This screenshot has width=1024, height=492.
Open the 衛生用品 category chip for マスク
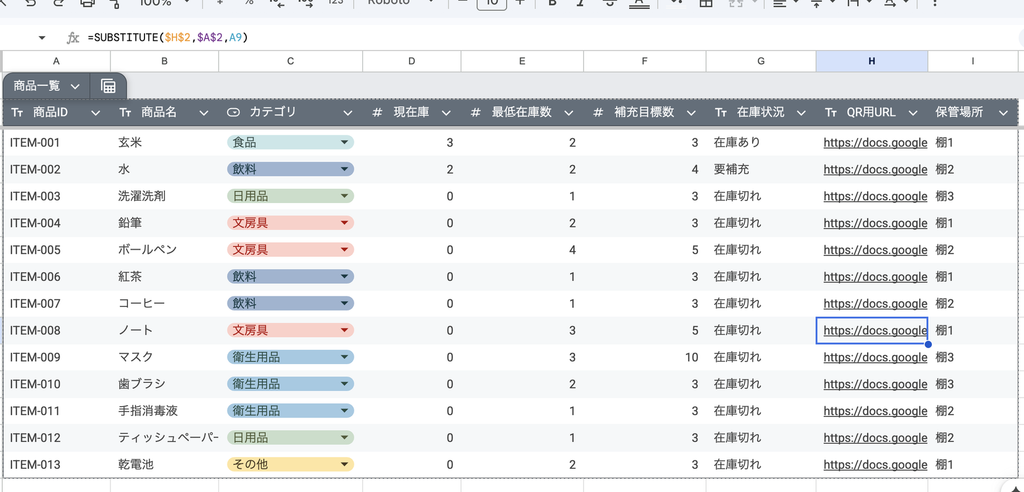(291, 357)
